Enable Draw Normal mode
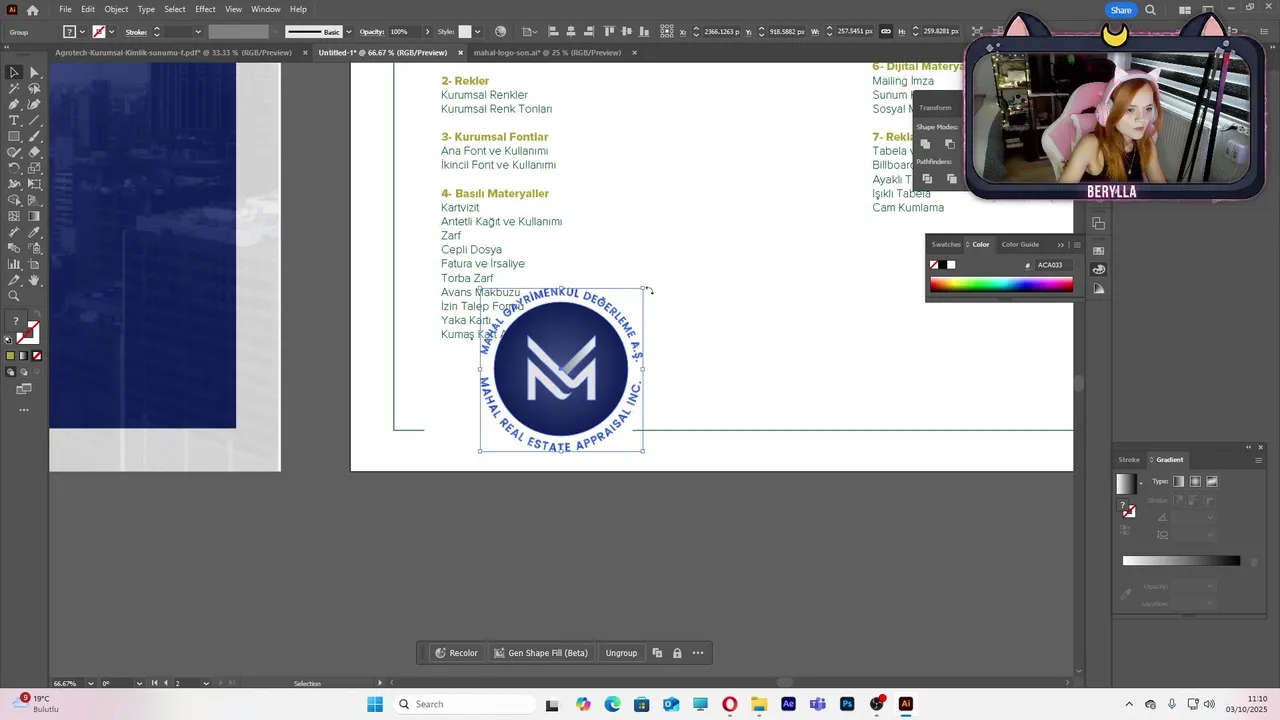Screen dimensions: 1280x720 pyautogui.click(x=10, y=372)
